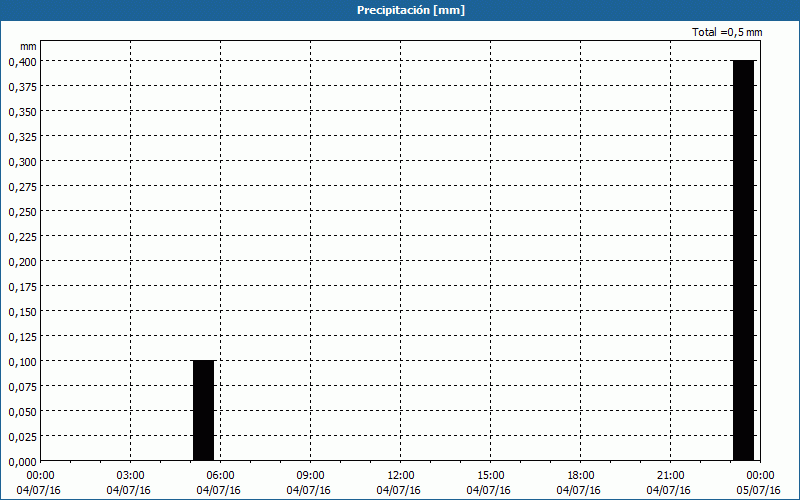Viewport: 800px width, 500px height.
Task: Click the 0,225 y-axis value
Action: point(22,237)
